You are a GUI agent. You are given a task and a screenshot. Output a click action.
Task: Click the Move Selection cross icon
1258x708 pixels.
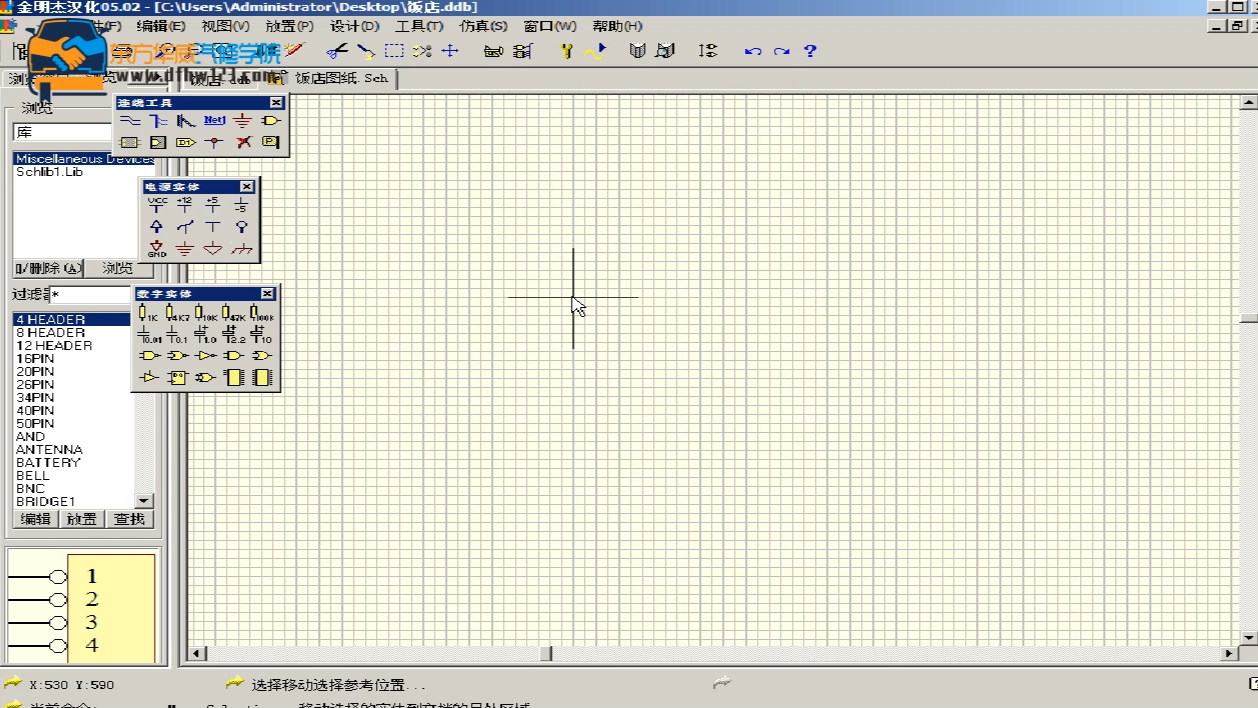pyautogui.click(x=450, y=50)
